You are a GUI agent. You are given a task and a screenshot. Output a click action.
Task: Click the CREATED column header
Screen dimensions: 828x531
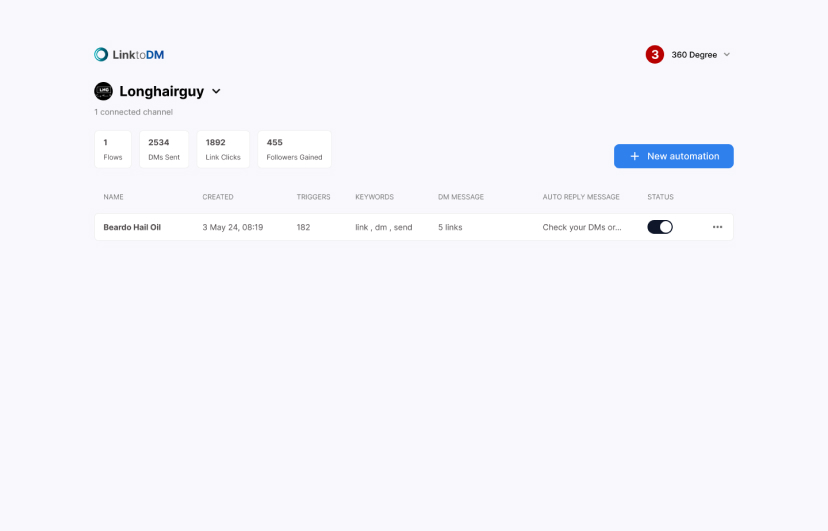coord(218,197)
